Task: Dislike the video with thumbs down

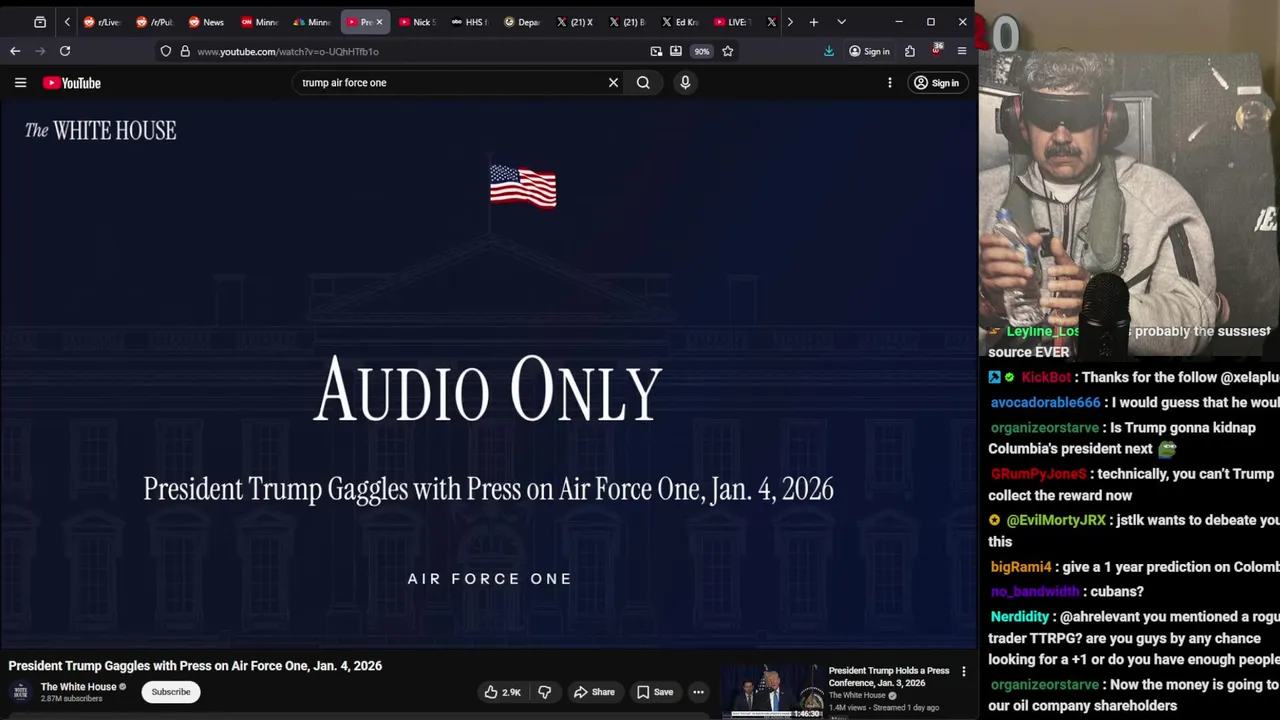Action: pos(545,692)
